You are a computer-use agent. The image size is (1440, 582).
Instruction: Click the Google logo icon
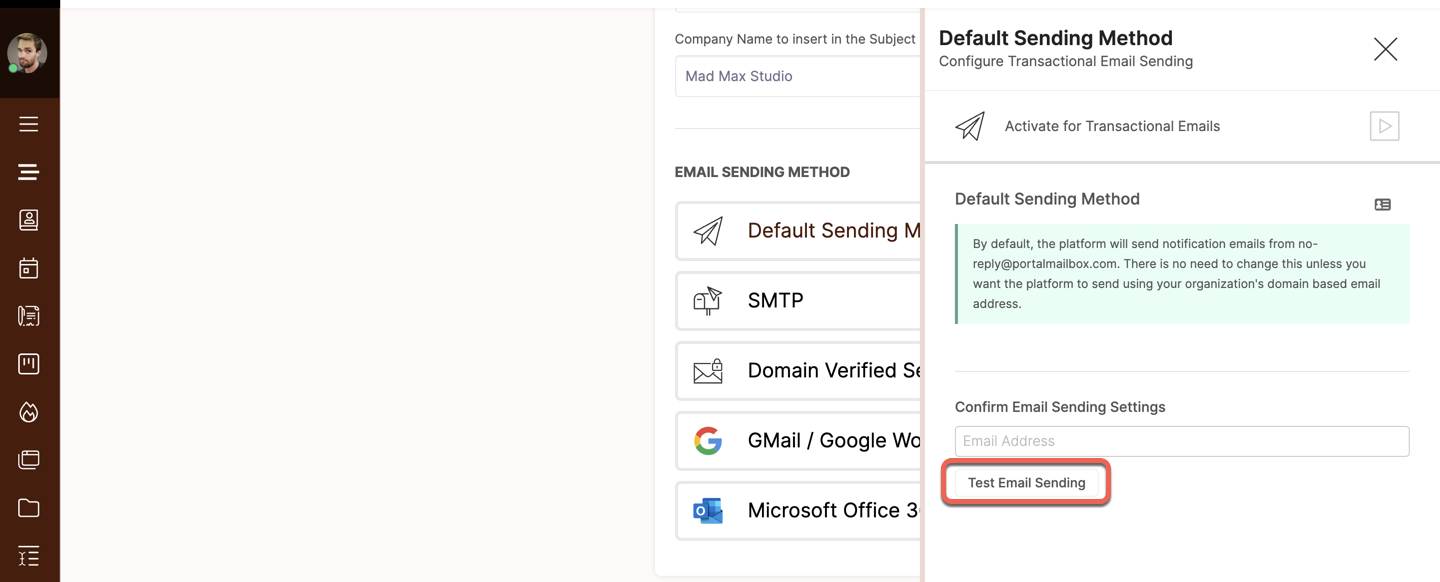708,441
